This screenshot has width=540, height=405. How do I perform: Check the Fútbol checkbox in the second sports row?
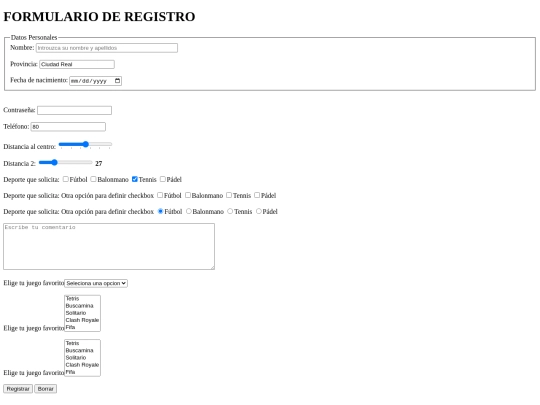(160, 195)
